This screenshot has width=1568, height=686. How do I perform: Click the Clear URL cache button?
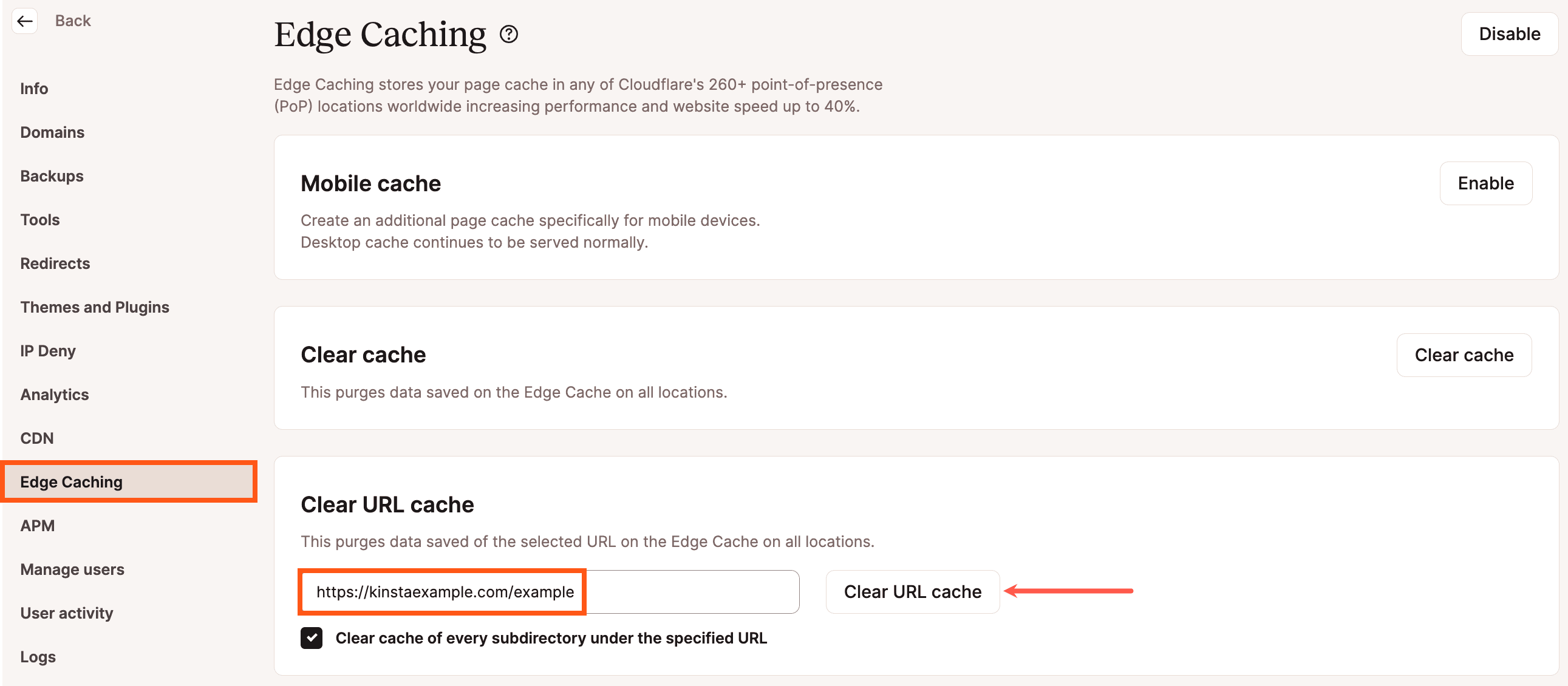coord(912,591)
